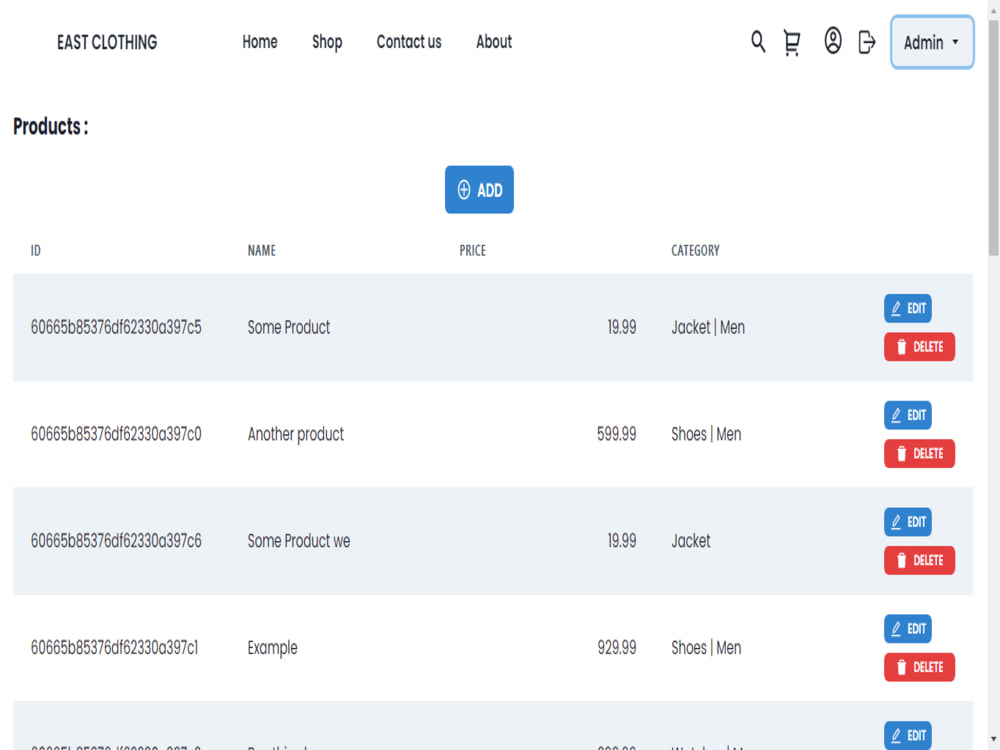Click the shopping cart icon
The width and height of the screenshot is (1000, 750).
(x=791, y=43)
